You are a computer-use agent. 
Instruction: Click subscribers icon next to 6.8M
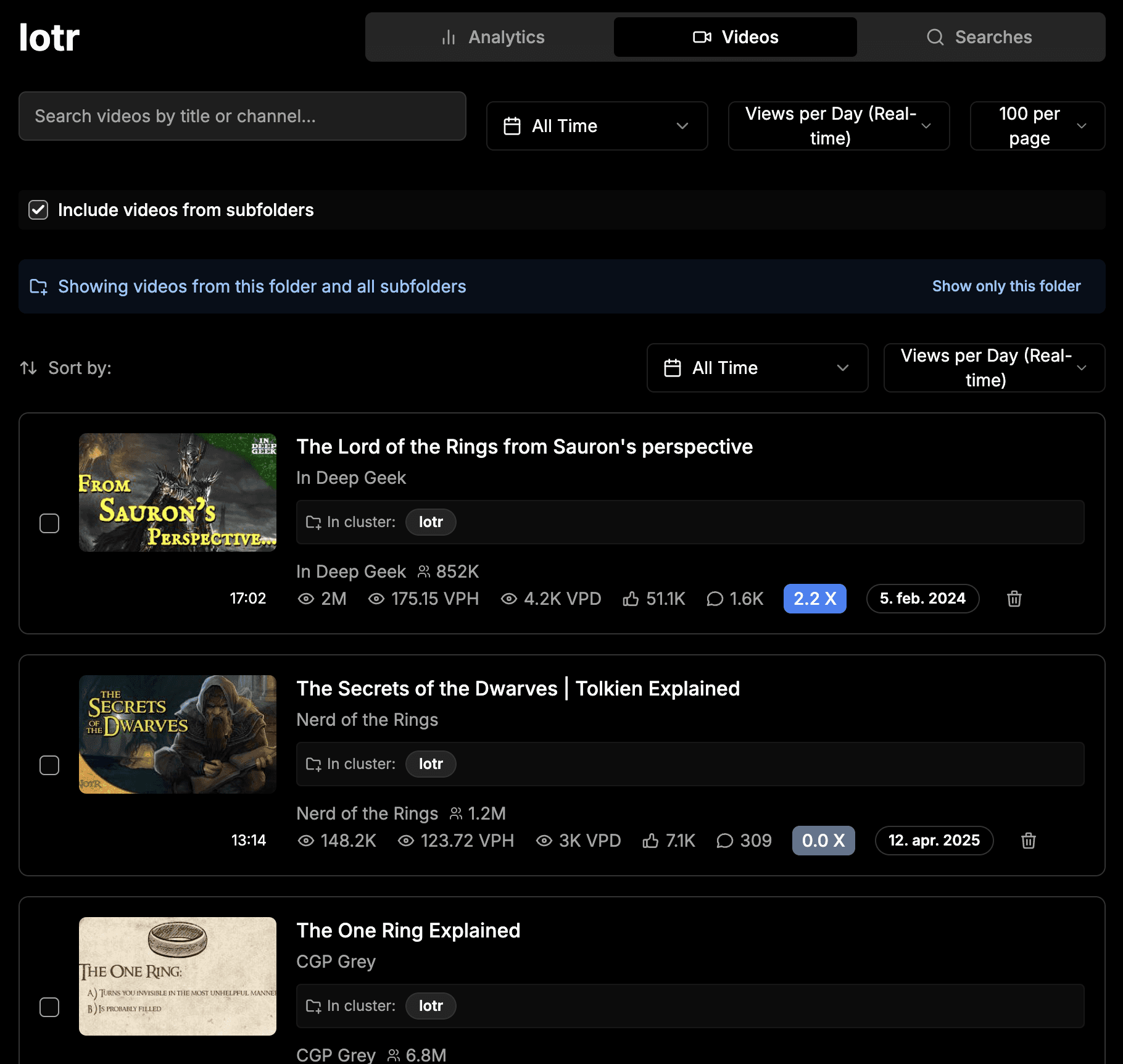coord(394,1055)
